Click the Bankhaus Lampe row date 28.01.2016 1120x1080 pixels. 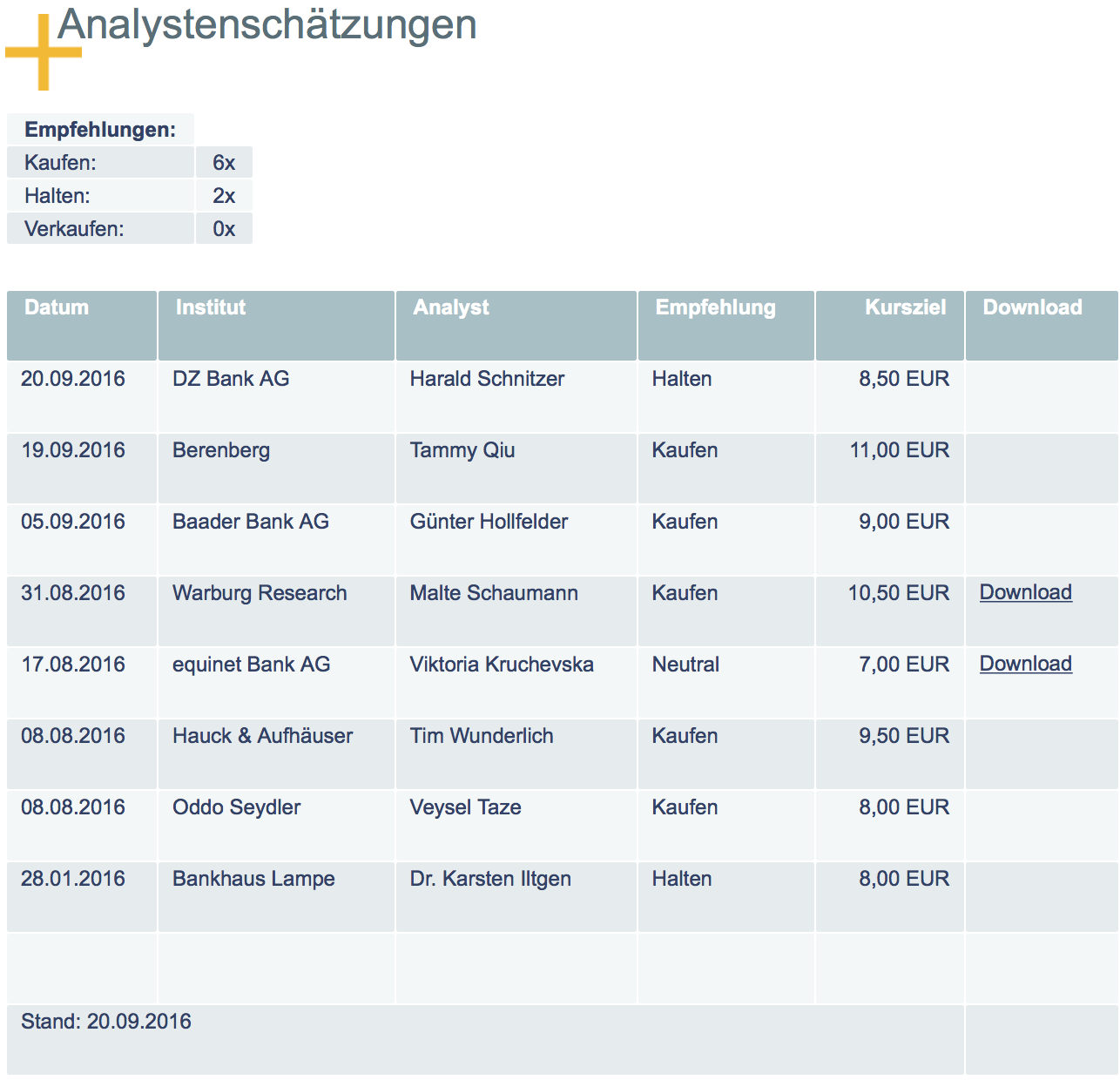coord(73,879)
